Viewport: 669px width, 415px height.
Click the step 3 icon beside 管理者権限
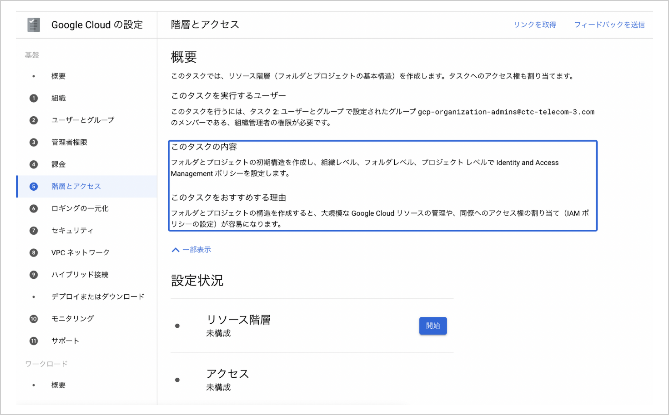pos(34,142)
